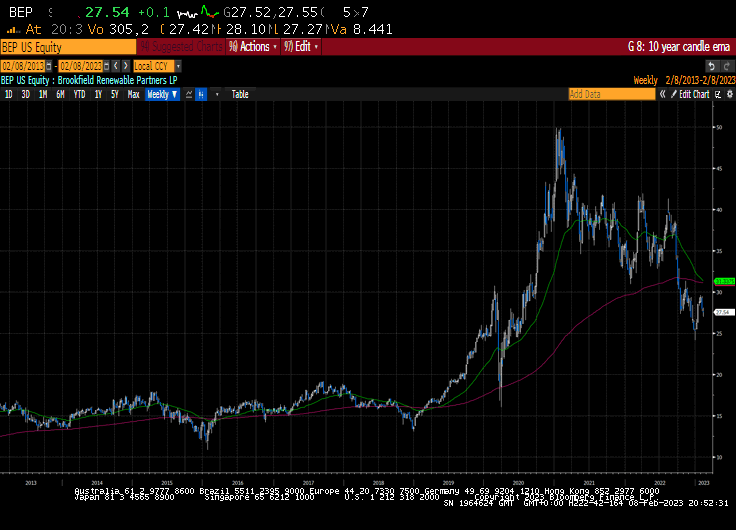Select the 1D range tab
This screenshot has height=530, width=736.
(8, 94)
